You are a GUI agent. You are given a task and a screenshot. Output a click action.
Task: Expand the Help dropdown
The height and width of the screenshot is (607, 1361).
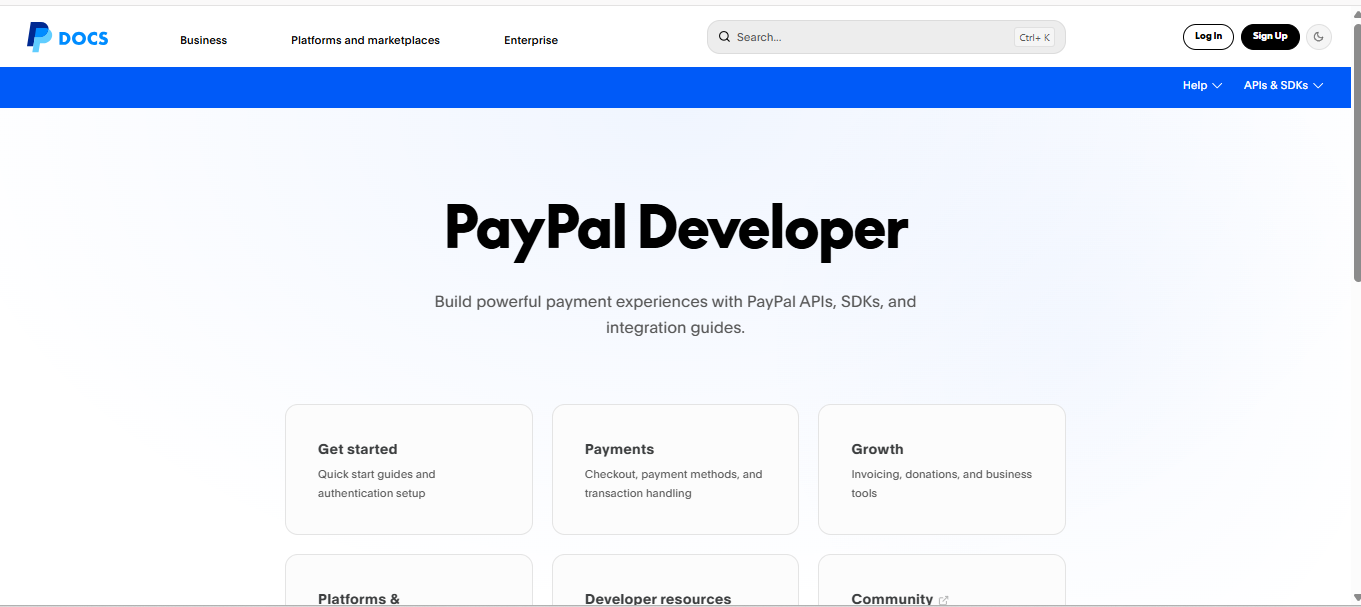(x=1202, y=86)
